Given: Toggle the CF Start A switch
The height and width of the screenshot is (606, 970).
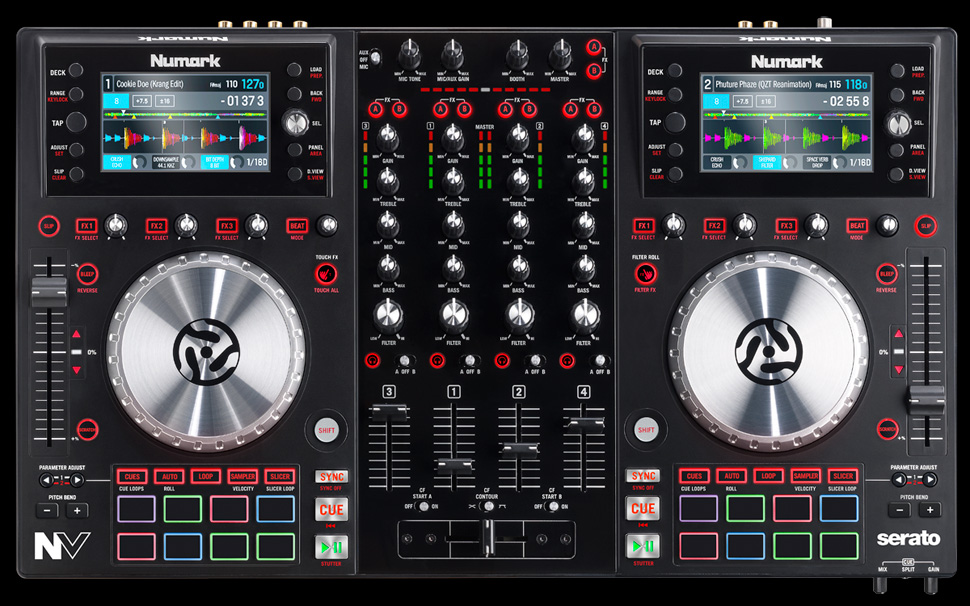Looking at the screenshot, I should coord(423,506).
